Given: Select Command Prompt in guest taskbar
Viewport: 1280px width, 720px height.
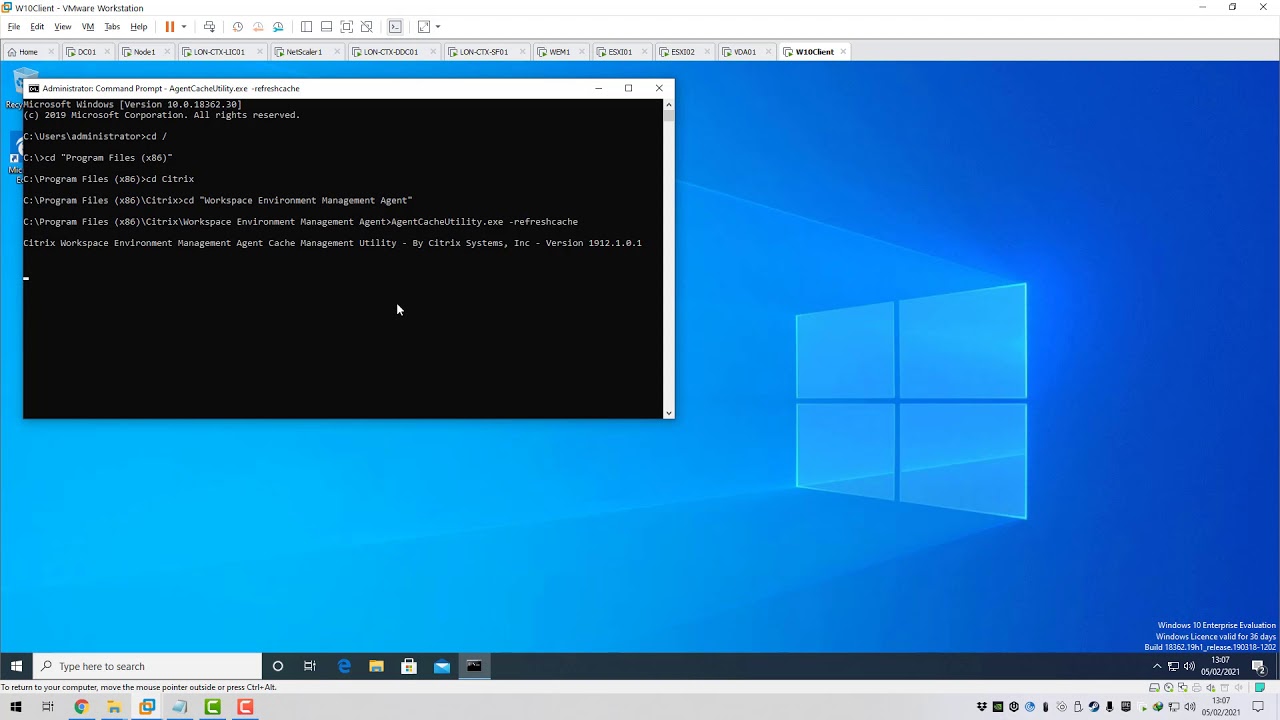Looking at the screenshot, I should [474, 666].
